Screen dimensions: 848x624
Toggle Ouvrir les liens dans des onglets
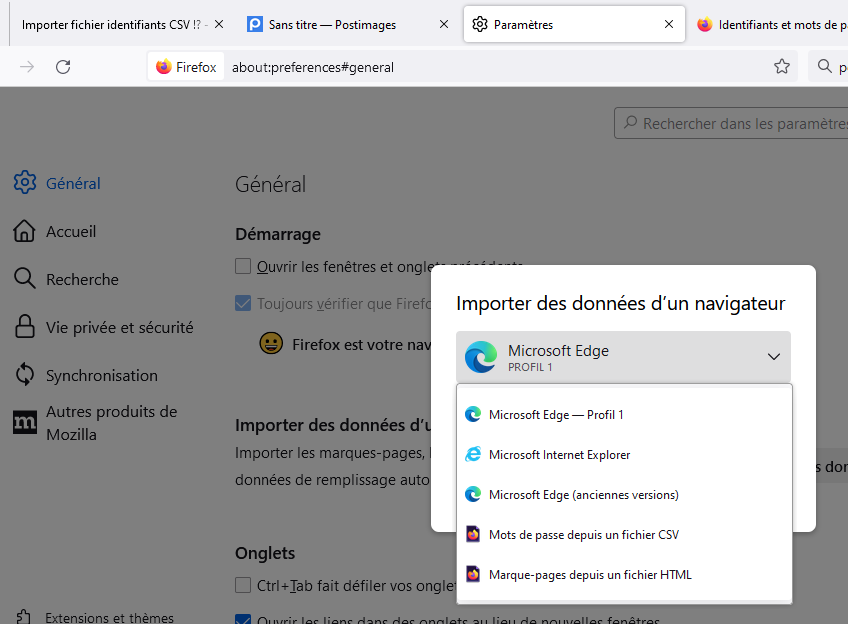pyautogui.click(x=243, y=619)
